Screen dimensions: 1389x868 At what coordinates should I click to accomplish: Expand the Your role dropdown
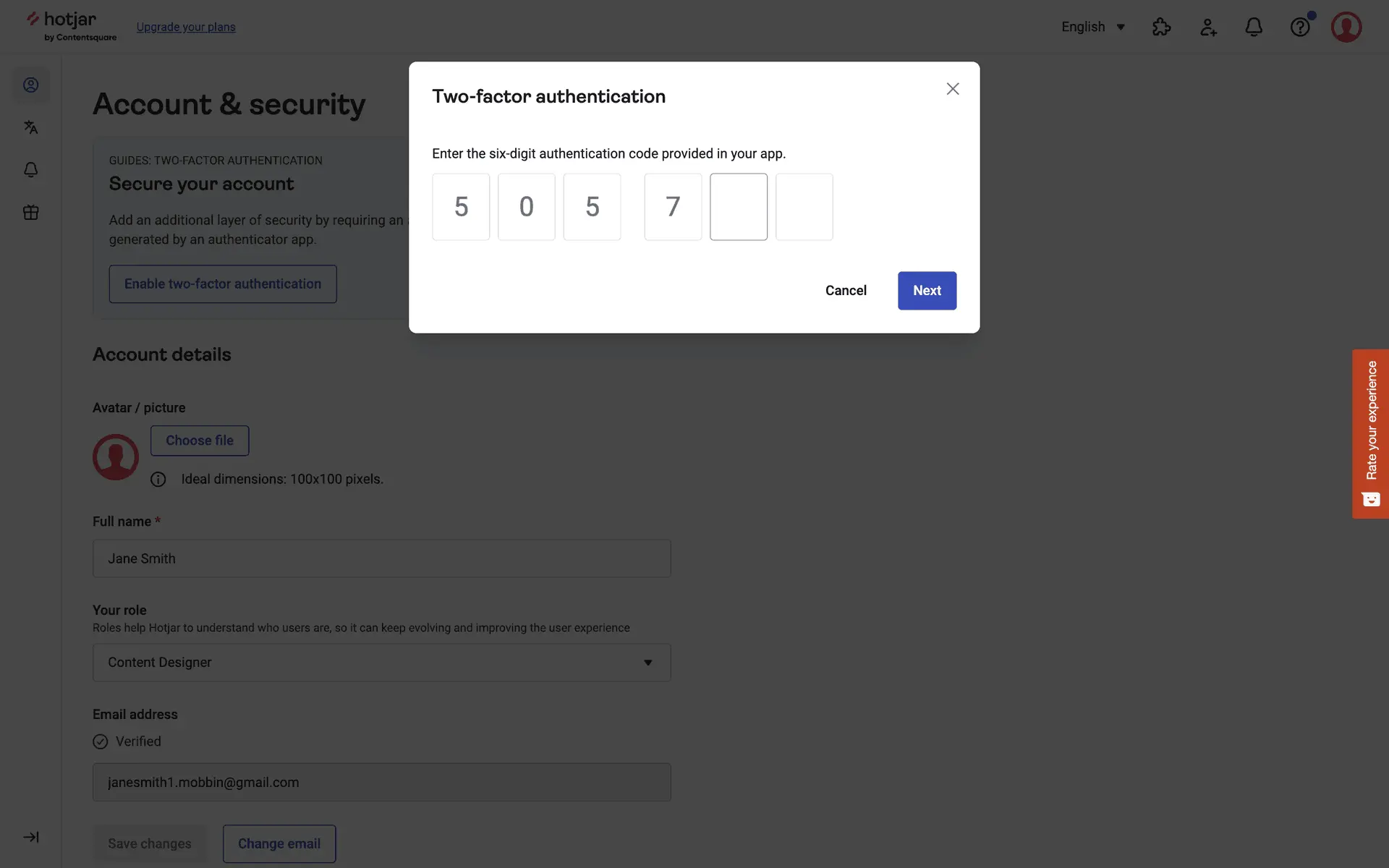tap(381, 663)
